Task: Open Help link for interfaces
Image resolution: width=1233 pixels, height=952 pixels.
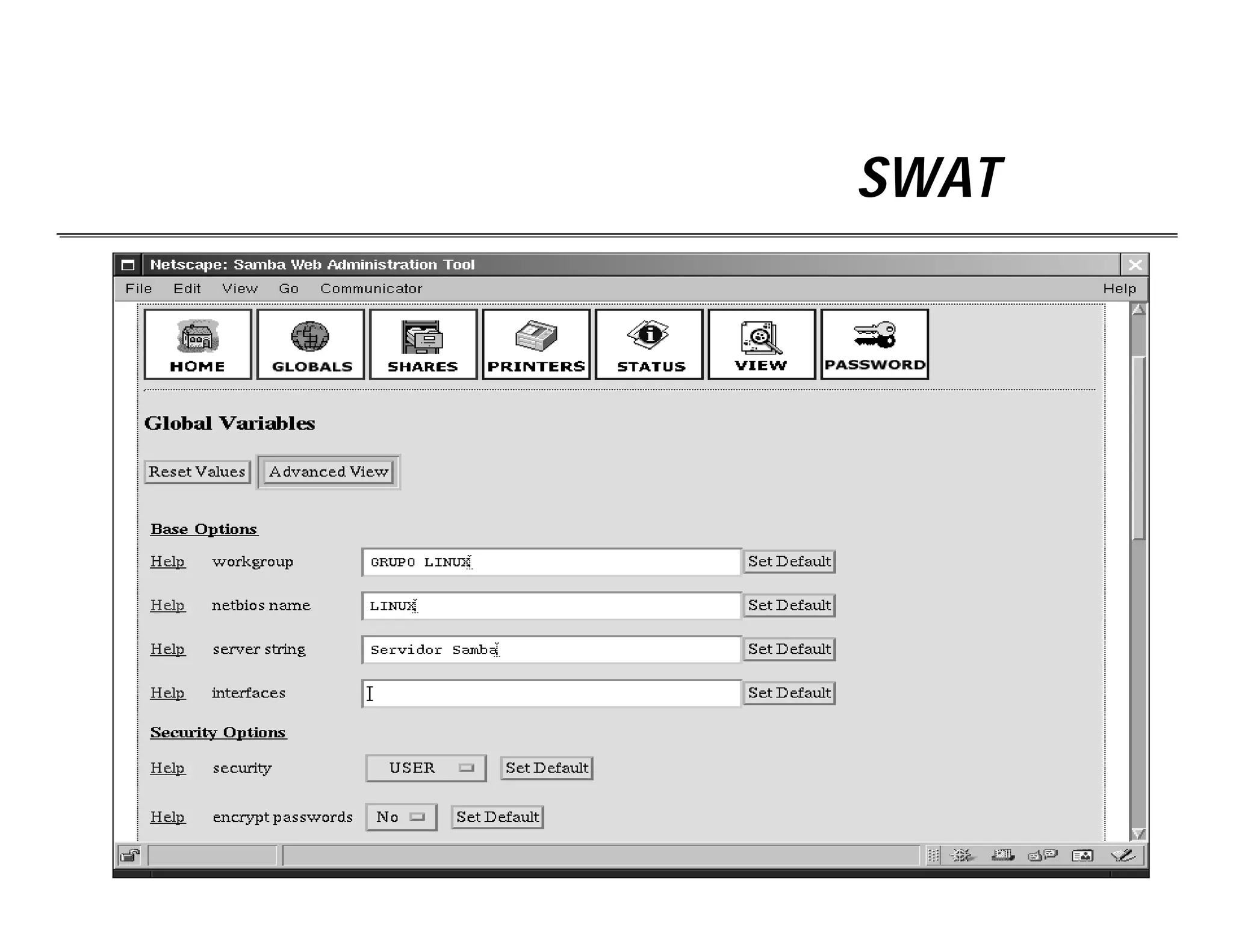Action: (x=167, y=693)
